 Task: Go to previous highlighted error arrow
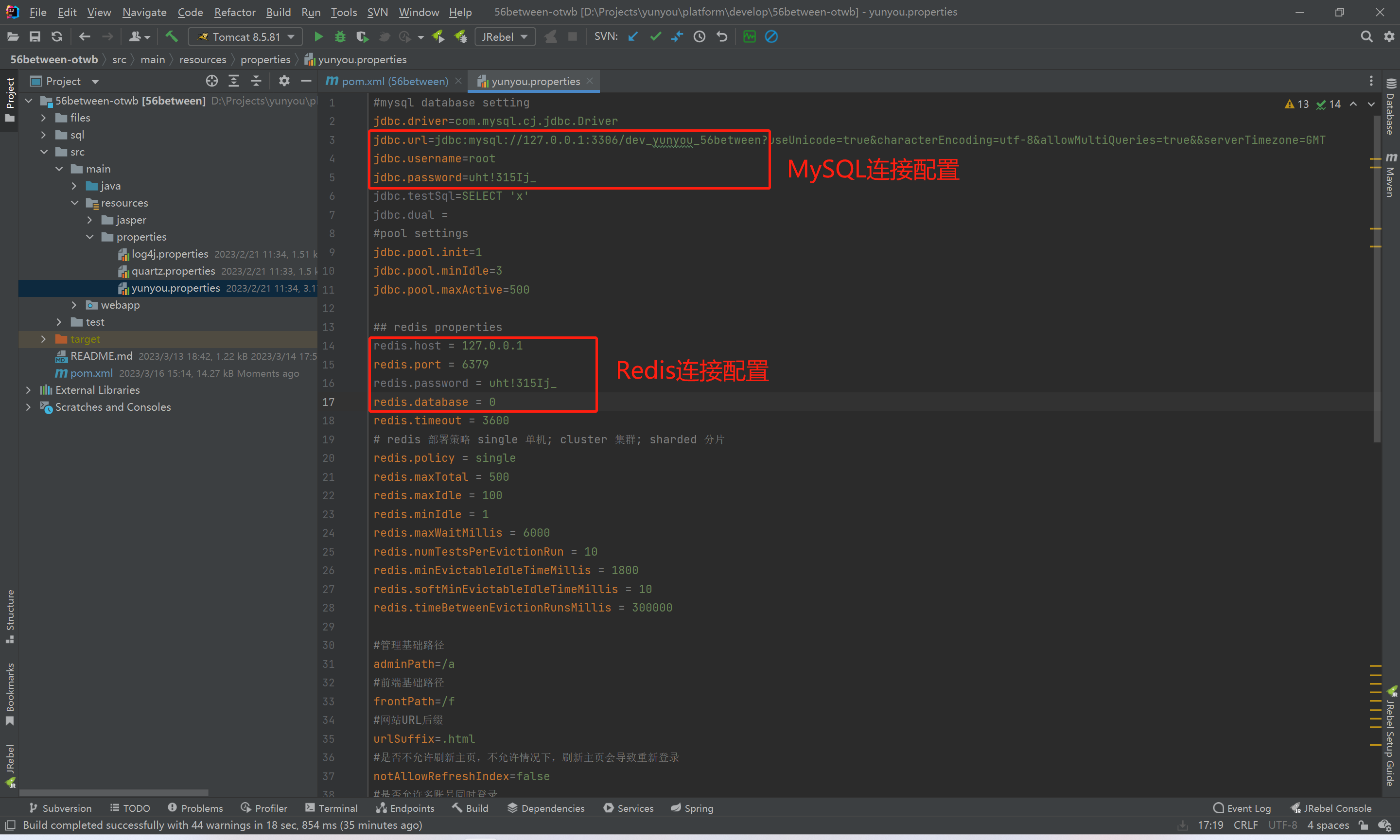click(x=1353, y=104)
